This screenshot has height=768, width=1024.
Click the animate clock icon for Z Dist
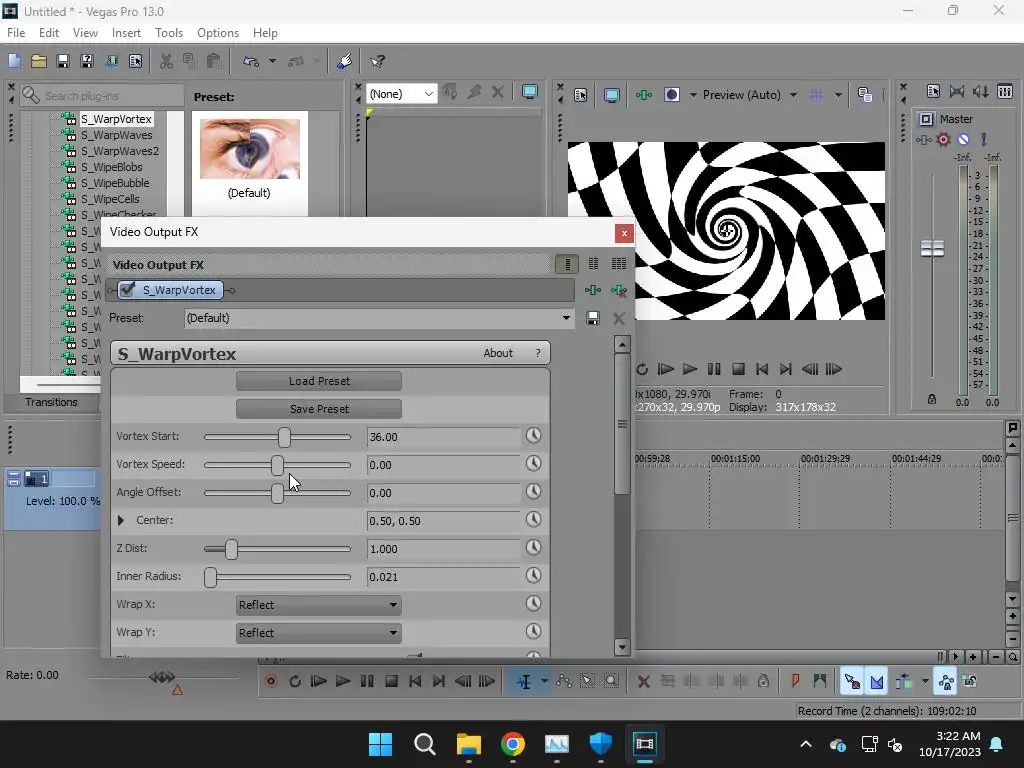534,547
